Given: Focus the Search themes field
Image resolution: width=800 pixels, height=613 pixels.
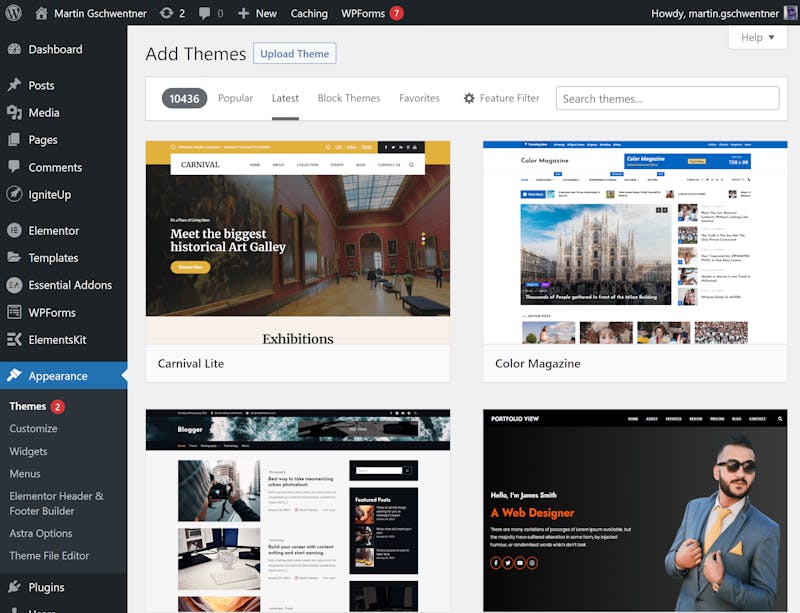Looking at the screenshot, I should coord(667,98).
